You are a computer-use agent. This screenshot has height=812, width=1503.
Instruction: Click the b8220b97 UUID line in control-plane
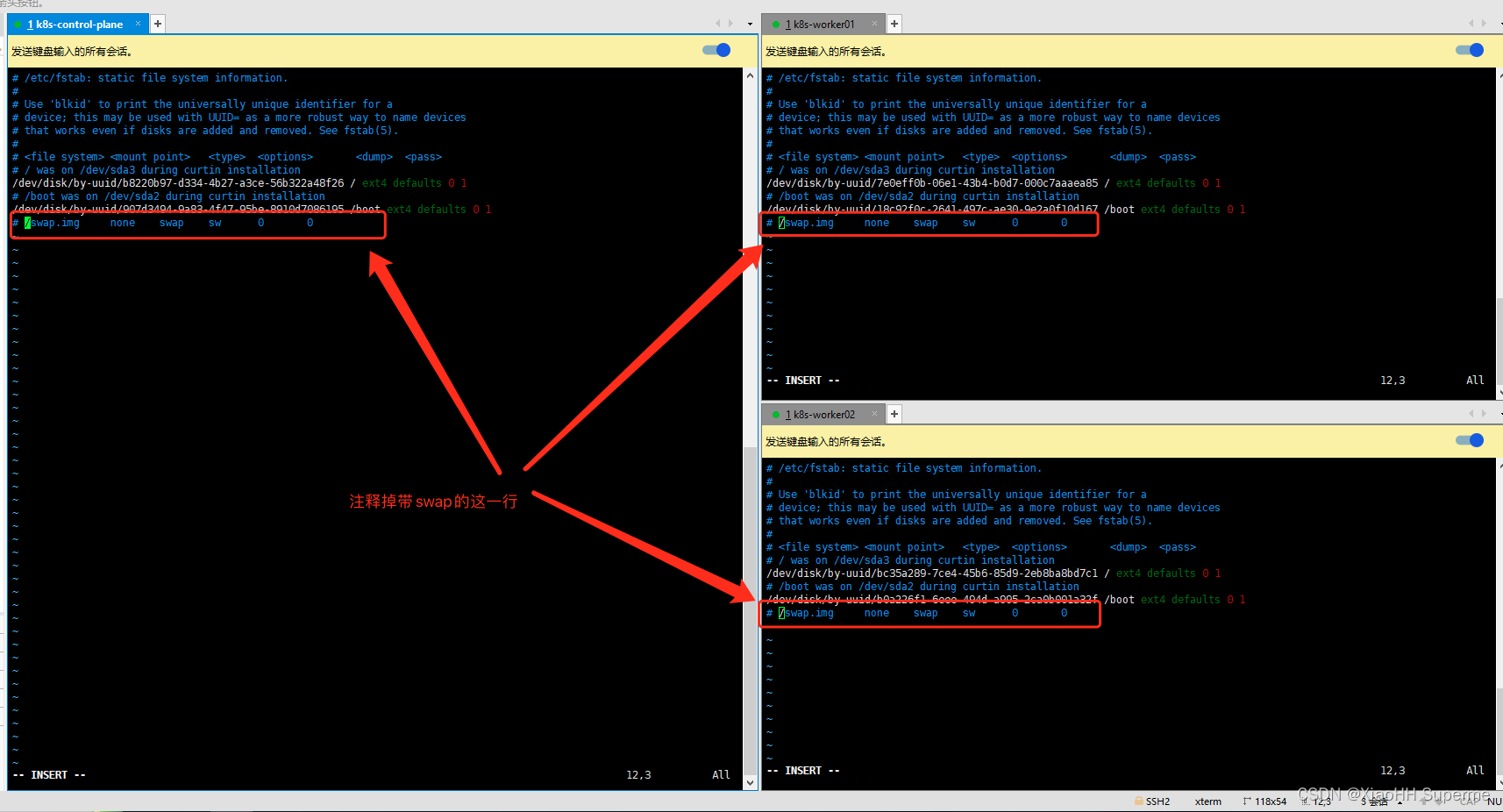point(239,183)
